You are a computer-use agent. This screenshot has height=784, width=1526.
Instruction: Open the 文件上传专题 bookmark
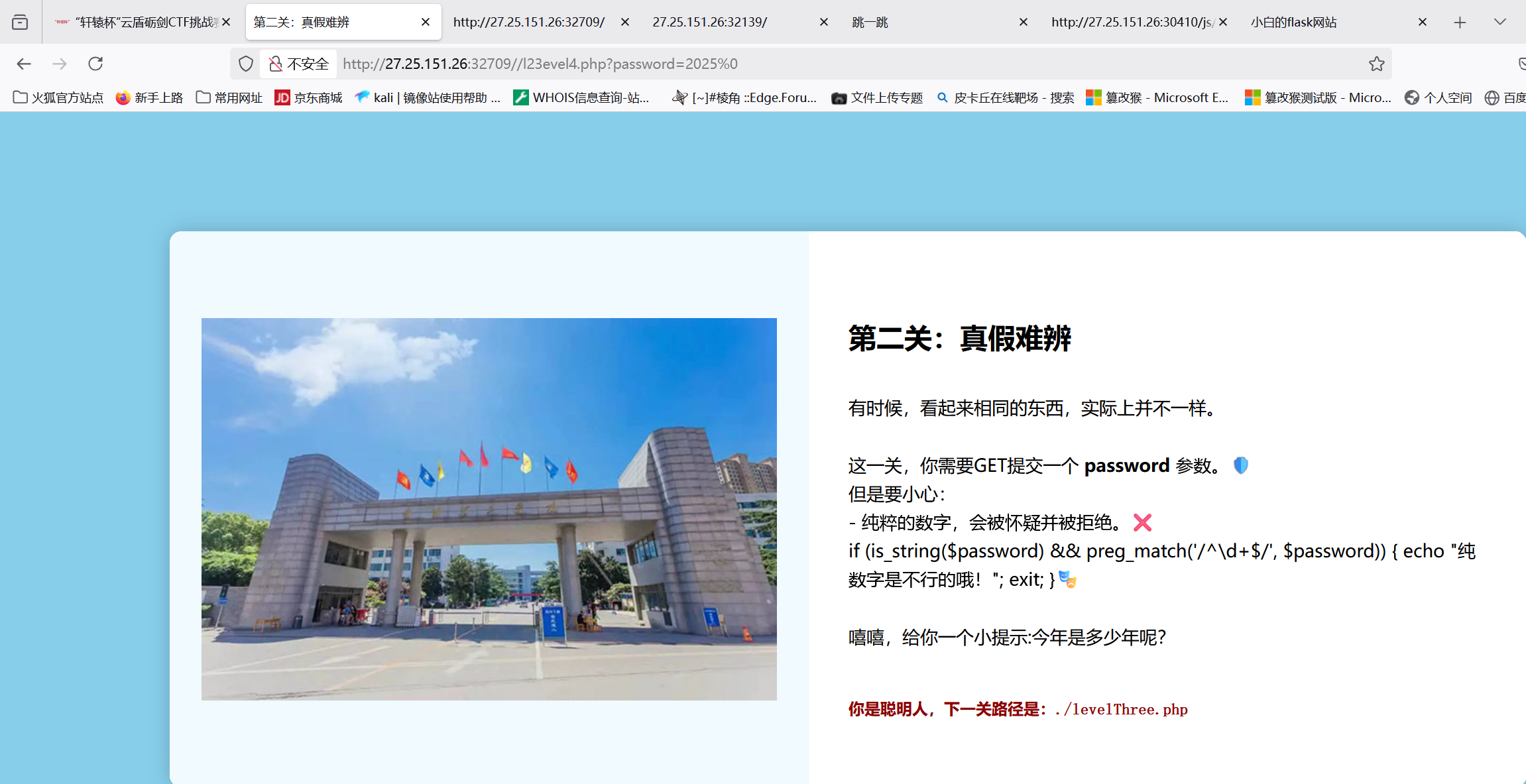coord(877,98)
